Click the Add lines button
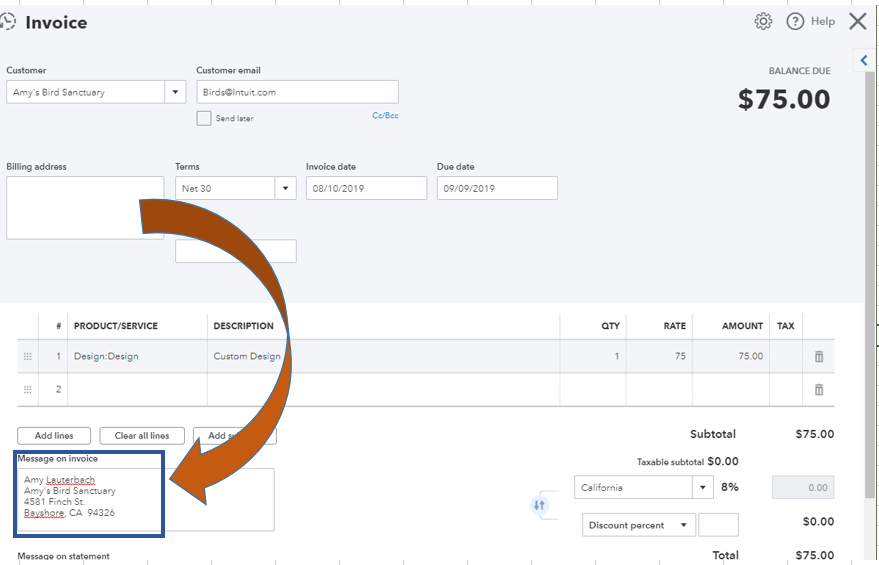The width and height of the screenshot is (879, 565). (x=54, y=436)
